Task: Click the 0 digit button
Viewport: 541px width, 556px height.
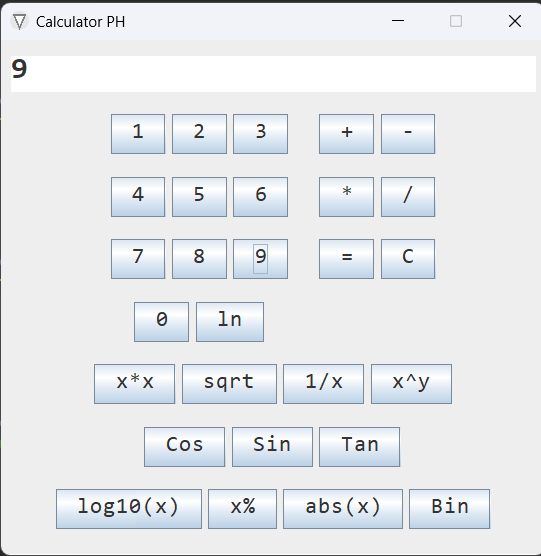Action: [161, 322]
